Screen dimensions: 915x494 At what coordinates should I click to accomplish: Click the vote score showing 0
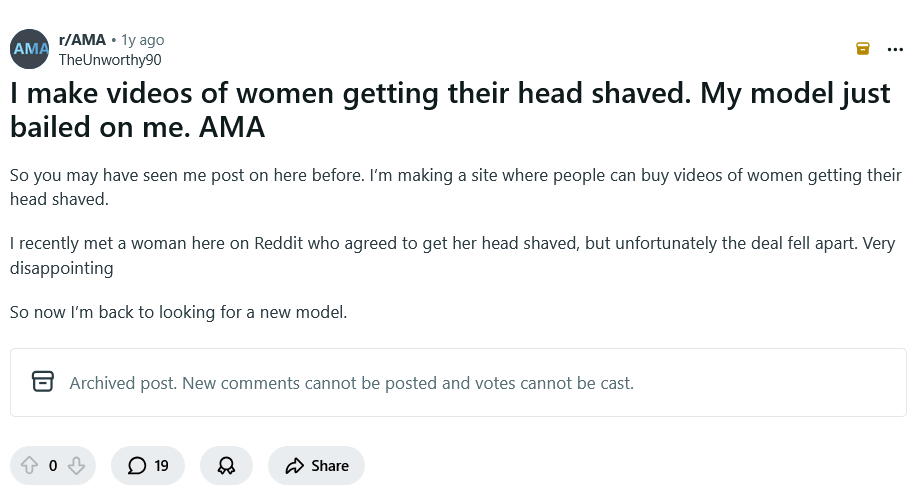53,465
